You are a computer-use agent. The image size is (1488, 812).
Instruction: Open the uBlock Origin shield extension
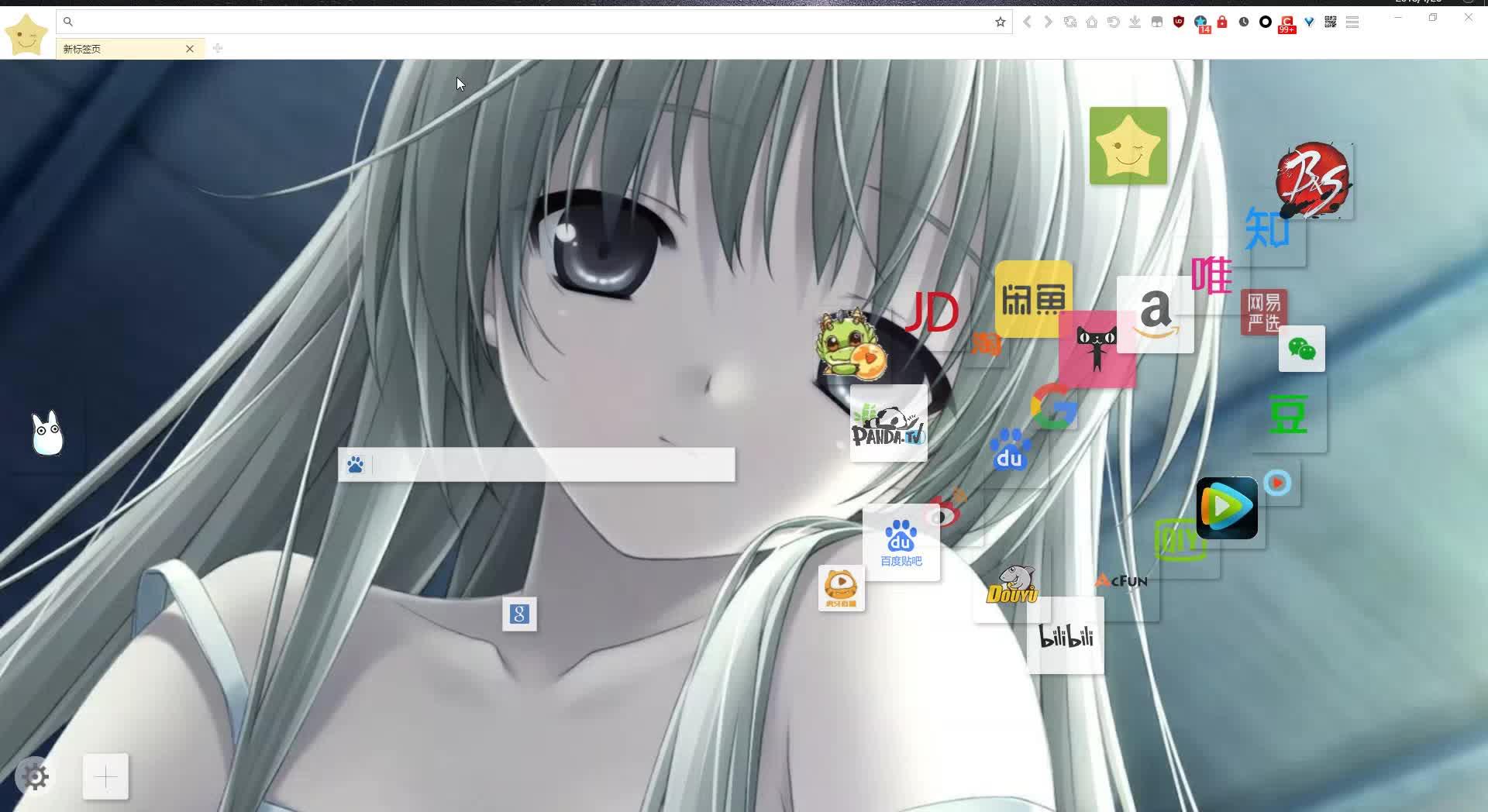1179,22
